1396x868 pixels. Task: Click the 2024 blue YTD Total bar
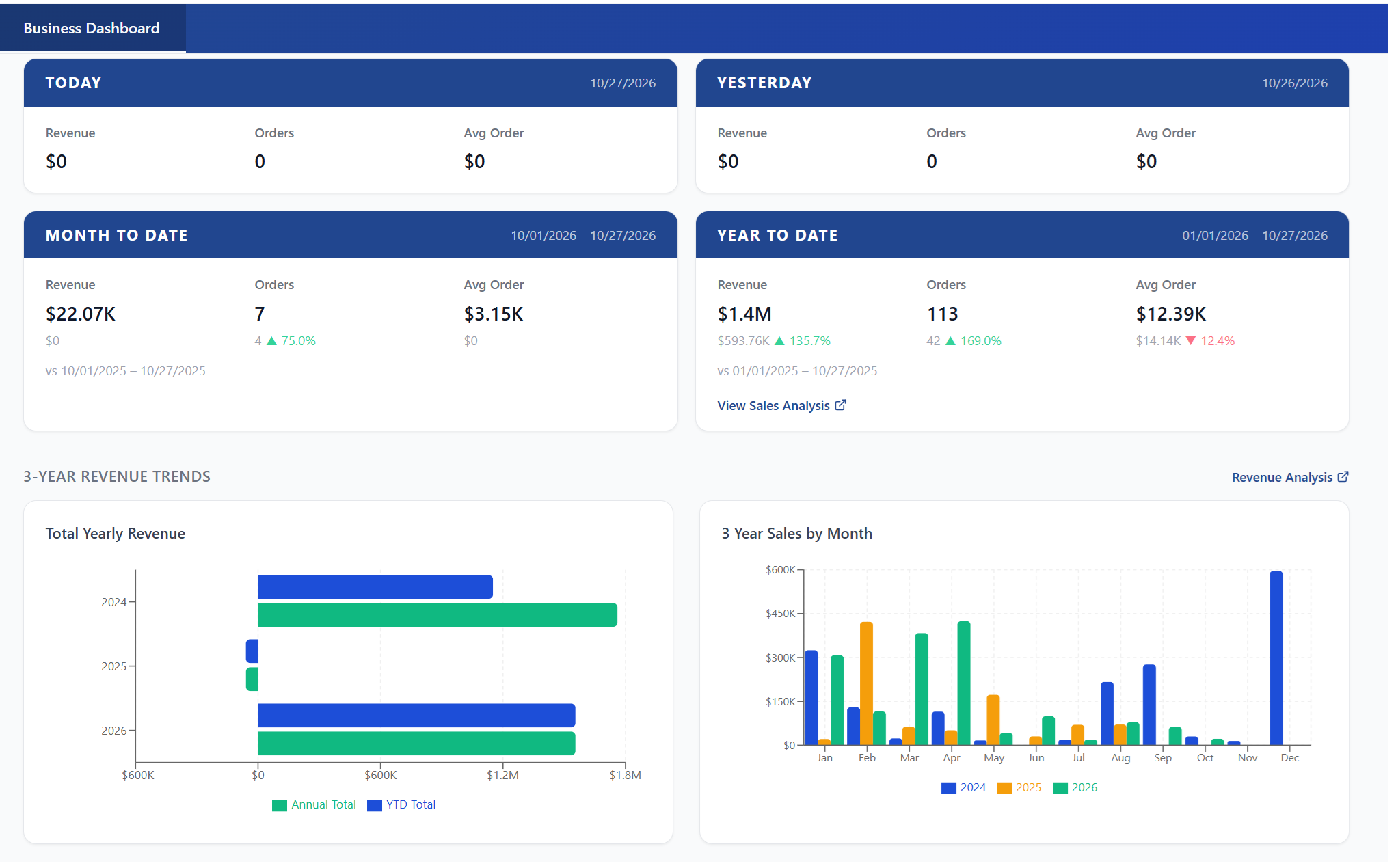pyautogui.click(x=375, y=587)
